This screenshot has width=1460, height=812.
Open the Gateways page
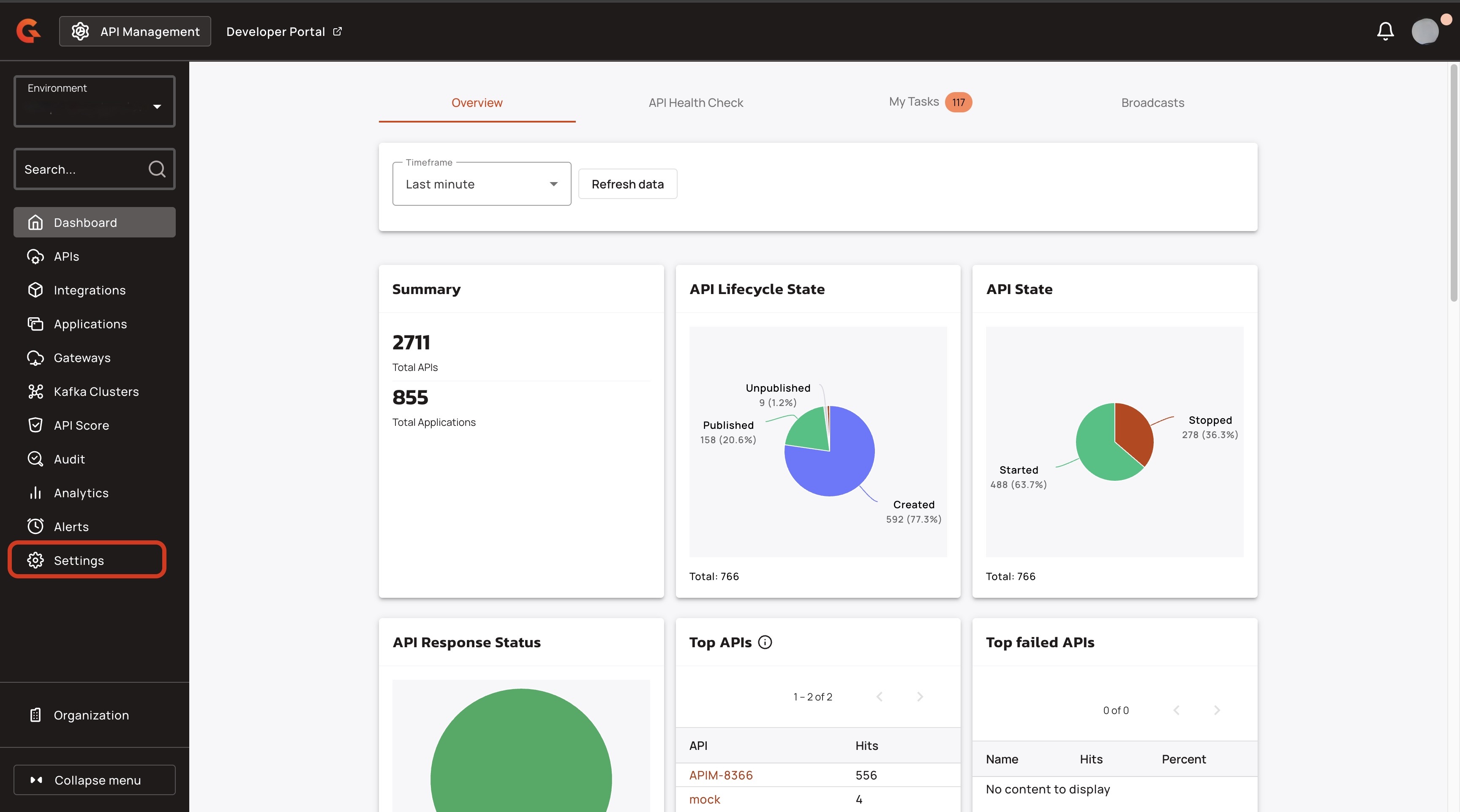[x=82, y=357]
